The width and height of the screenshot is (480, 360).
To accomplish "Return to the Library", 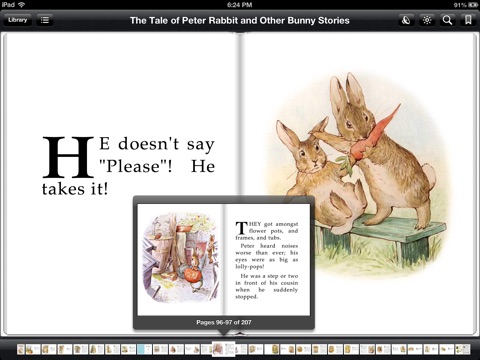I will point(18,20).
